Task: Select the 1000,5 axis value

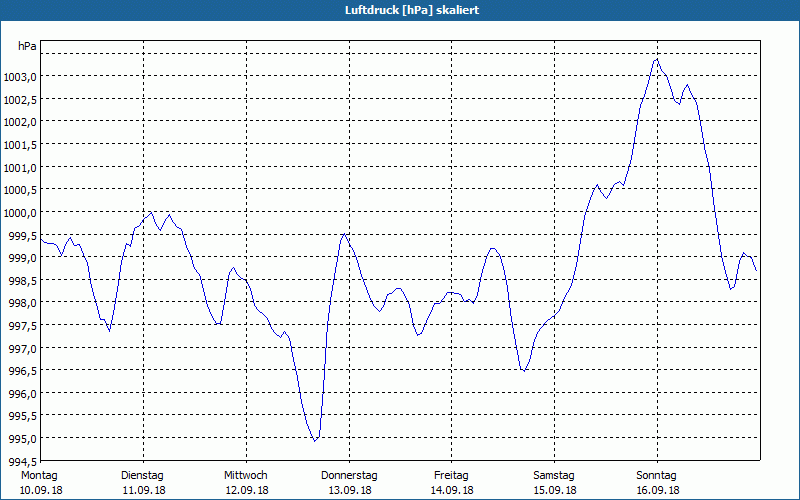Action: pyautogui.click(x=20, y=190)
